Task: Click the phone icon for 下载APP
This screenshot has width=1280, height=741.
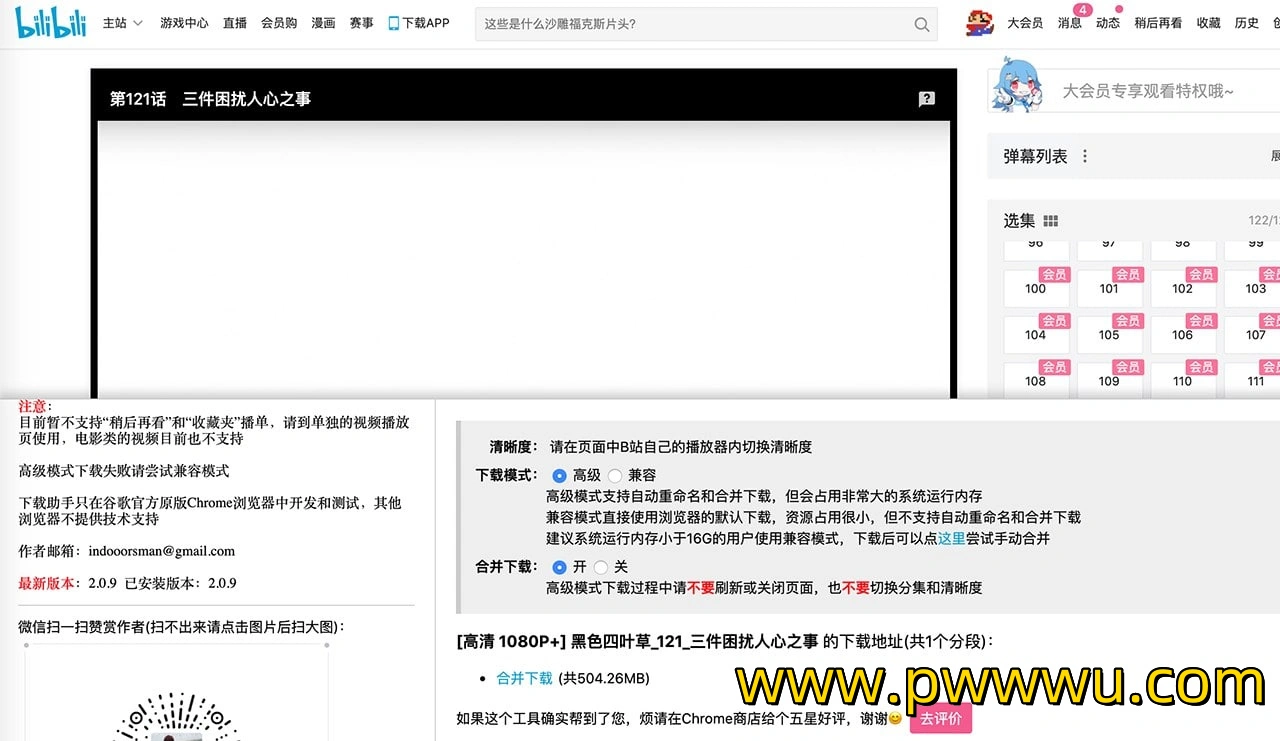Action: click(x=394, y=23)
